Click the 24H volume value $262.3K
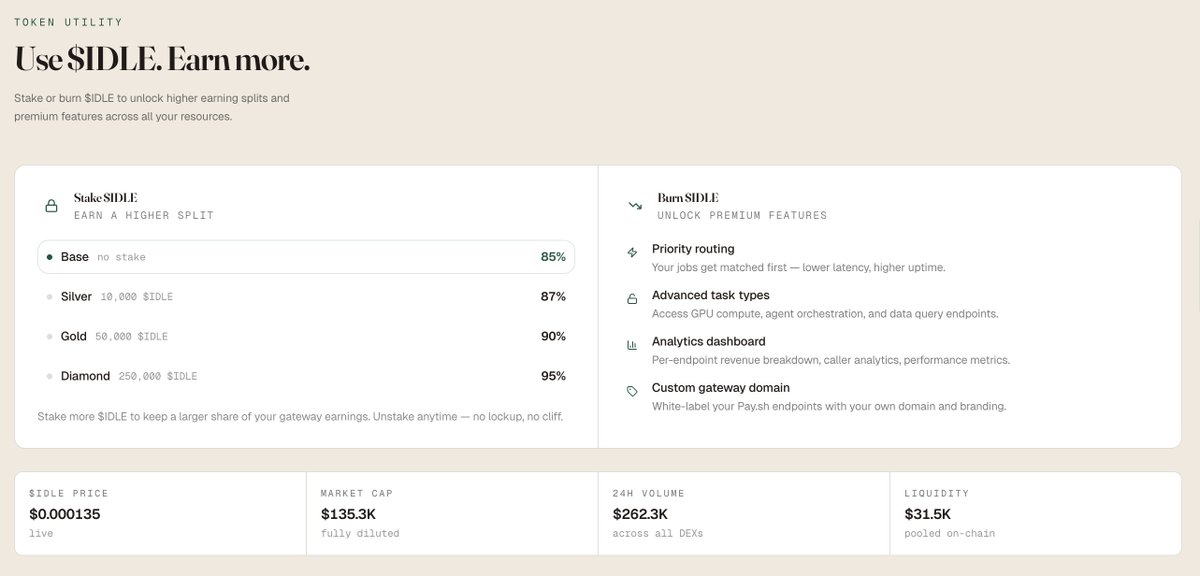 (x=640, y=514)
